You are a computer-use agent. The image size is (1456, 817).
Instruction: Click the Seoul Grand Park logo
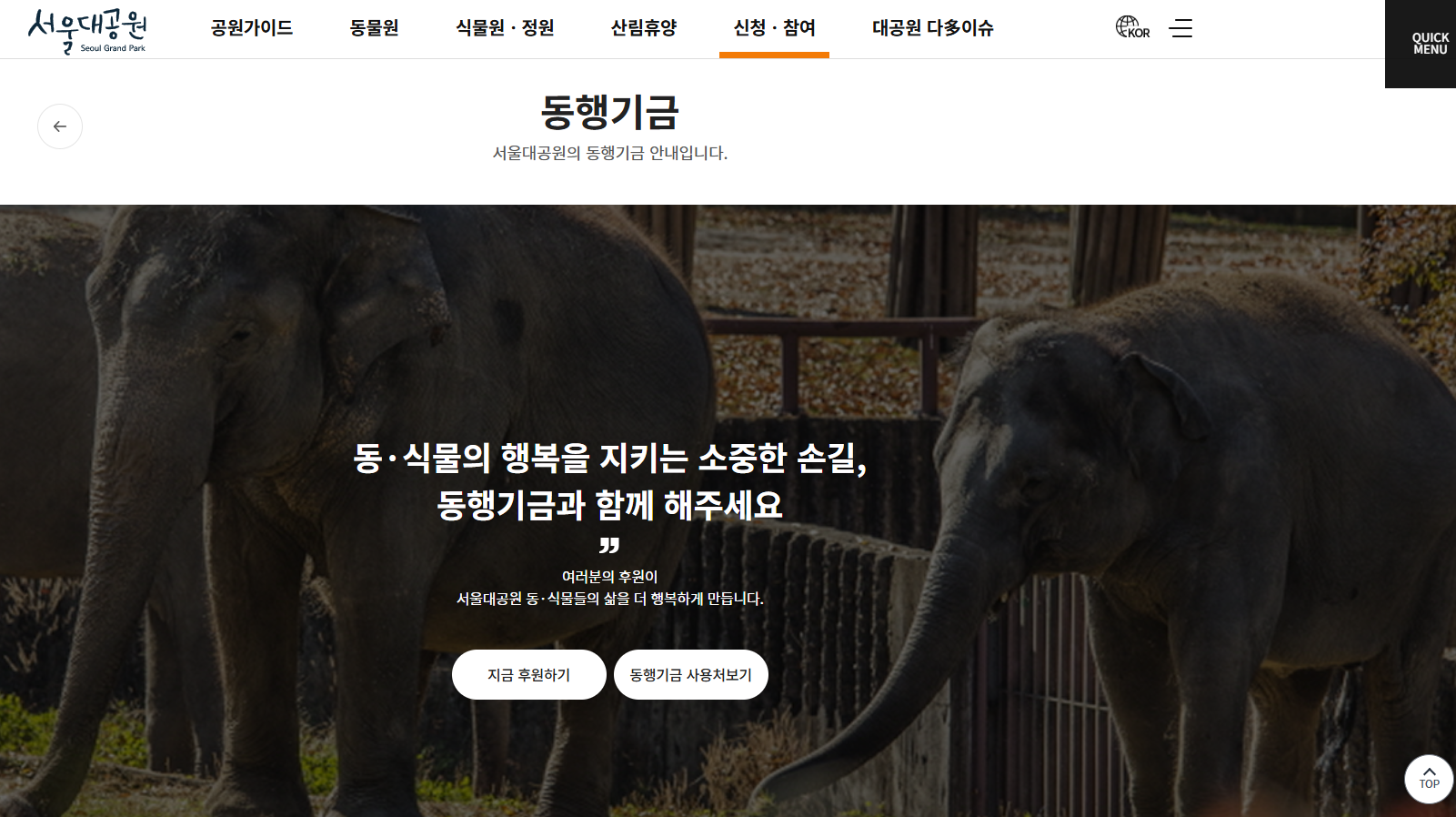(87, 31)
